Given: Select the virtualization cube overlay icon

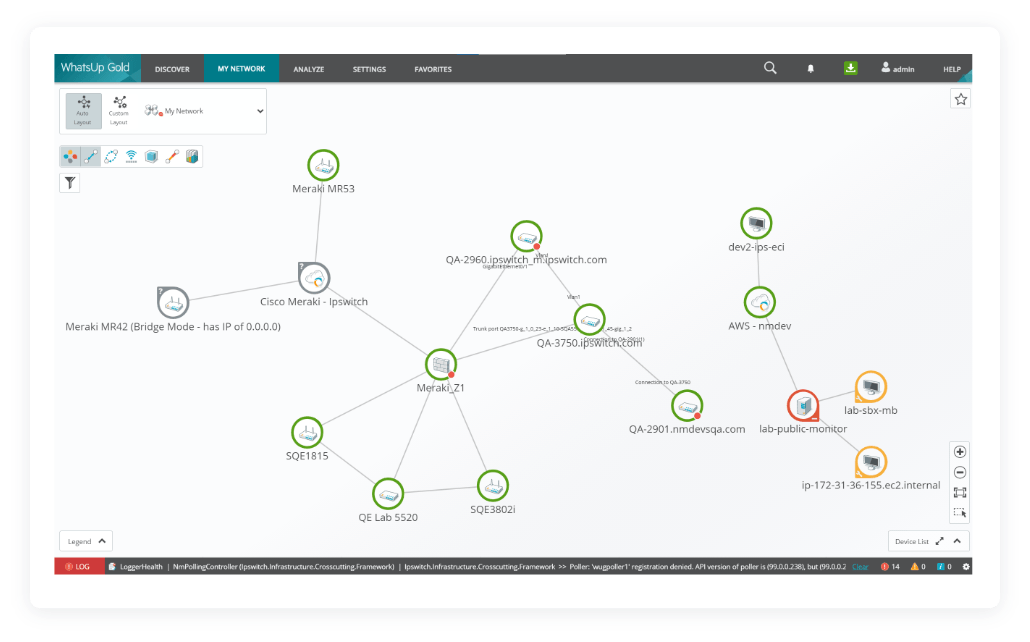Looking at the screenshot, I should tap(150, 156).
